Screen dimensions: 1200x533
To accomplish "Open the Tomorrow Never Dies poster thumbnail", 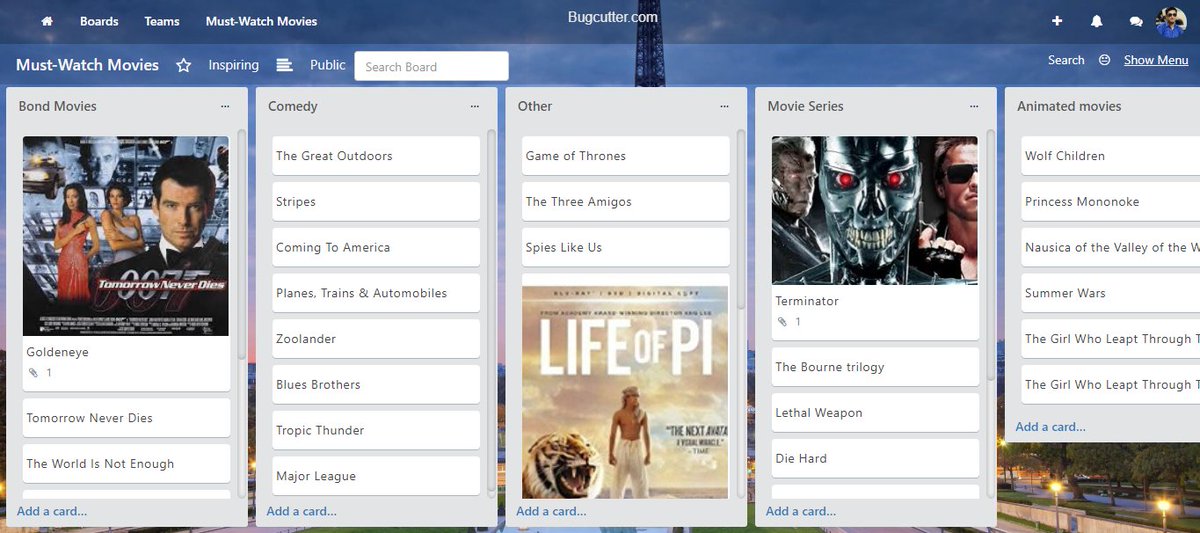I will tap(126, 236).
